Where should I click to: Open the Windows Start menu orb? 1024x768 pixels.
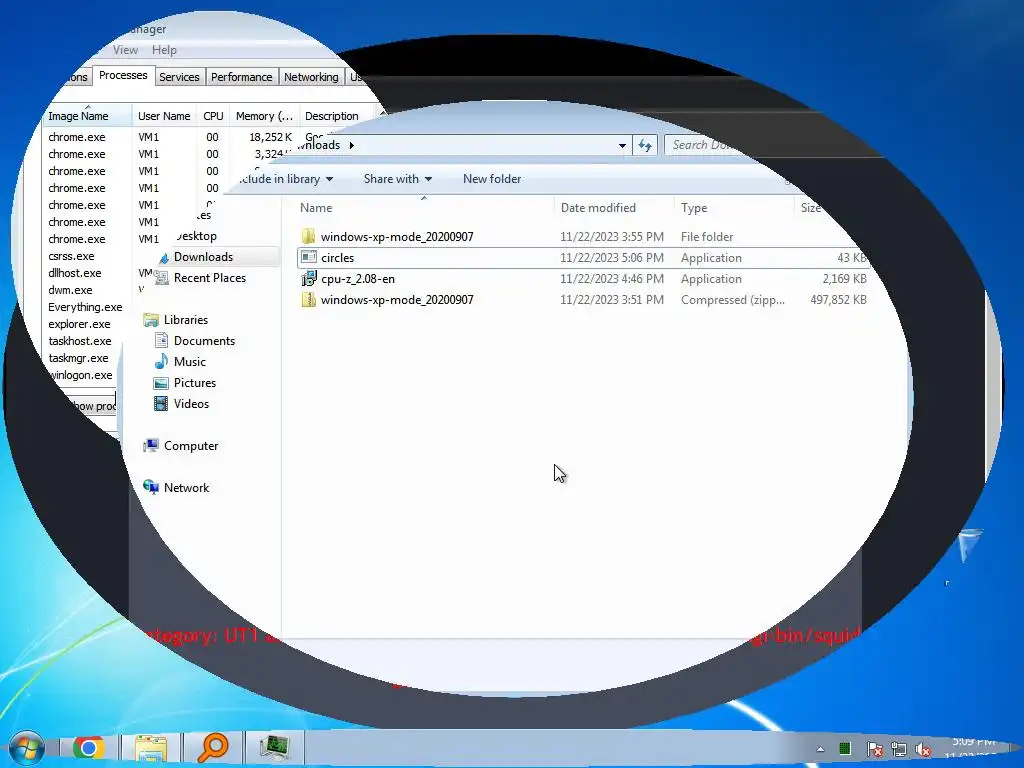pos(26,748)
